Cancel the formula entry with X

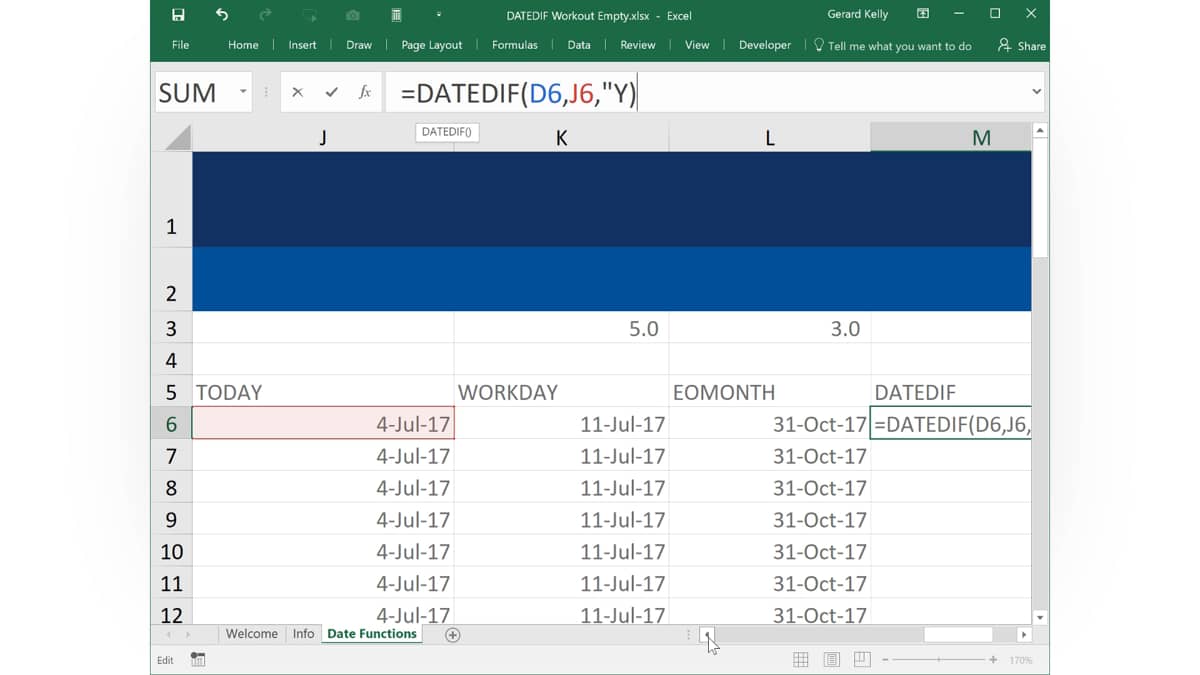[x=297, y=92]
